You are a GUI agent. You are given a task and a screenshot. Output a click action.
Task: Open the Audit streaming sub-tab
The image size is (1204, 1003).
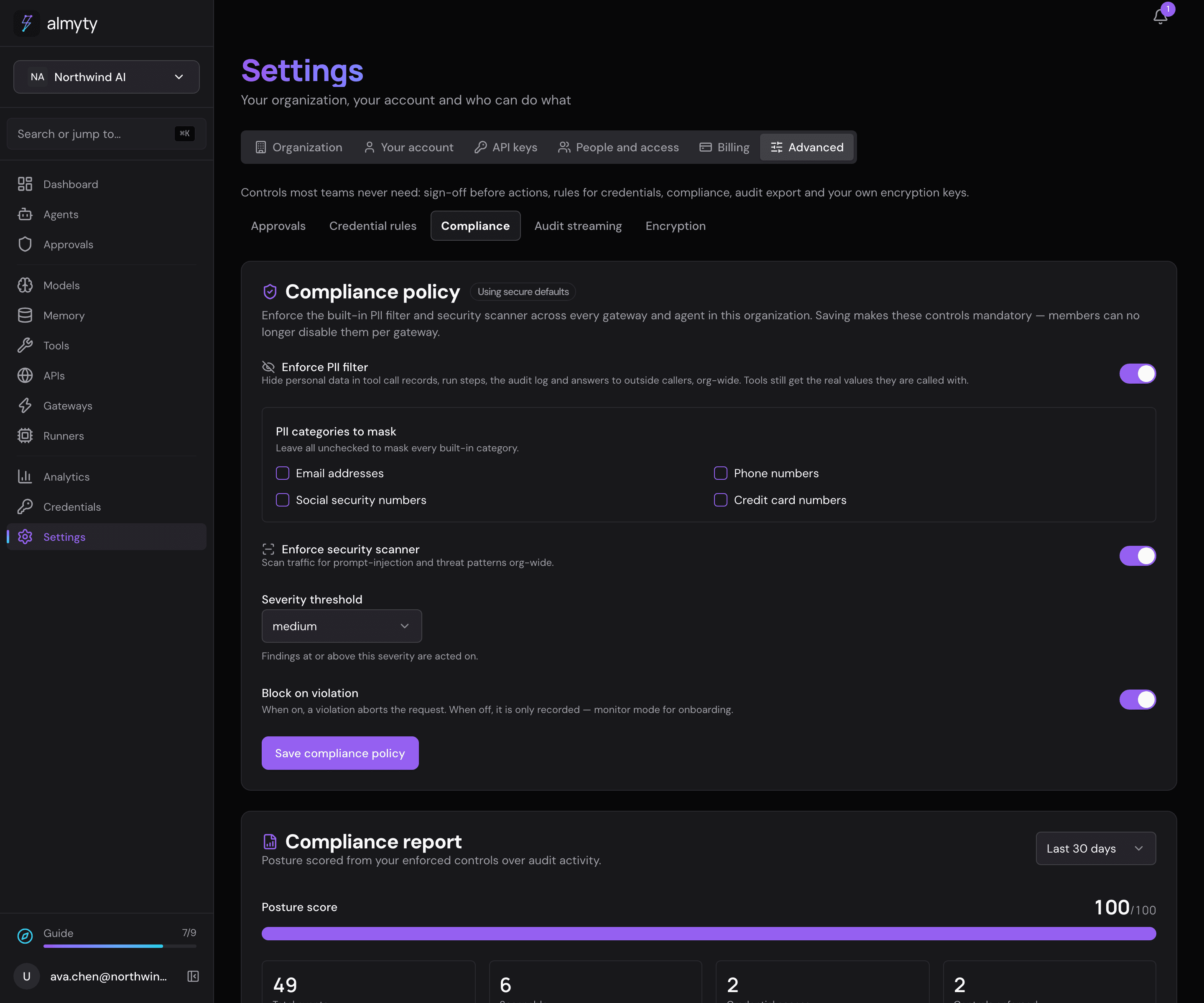(578, 226)
